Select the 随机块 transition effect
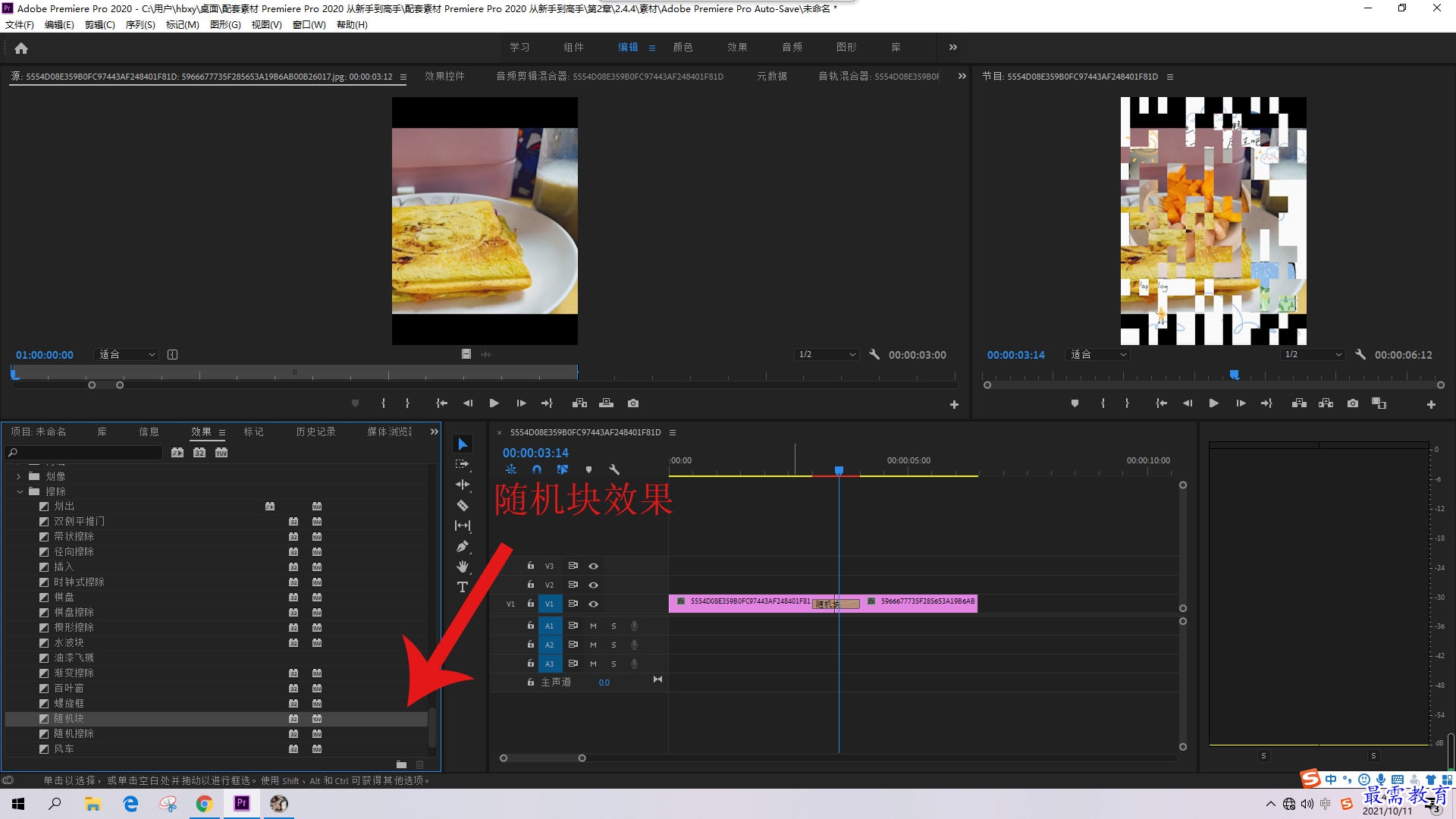The width and height of the screenshot is (1456, 819). (x=216, y=718)
